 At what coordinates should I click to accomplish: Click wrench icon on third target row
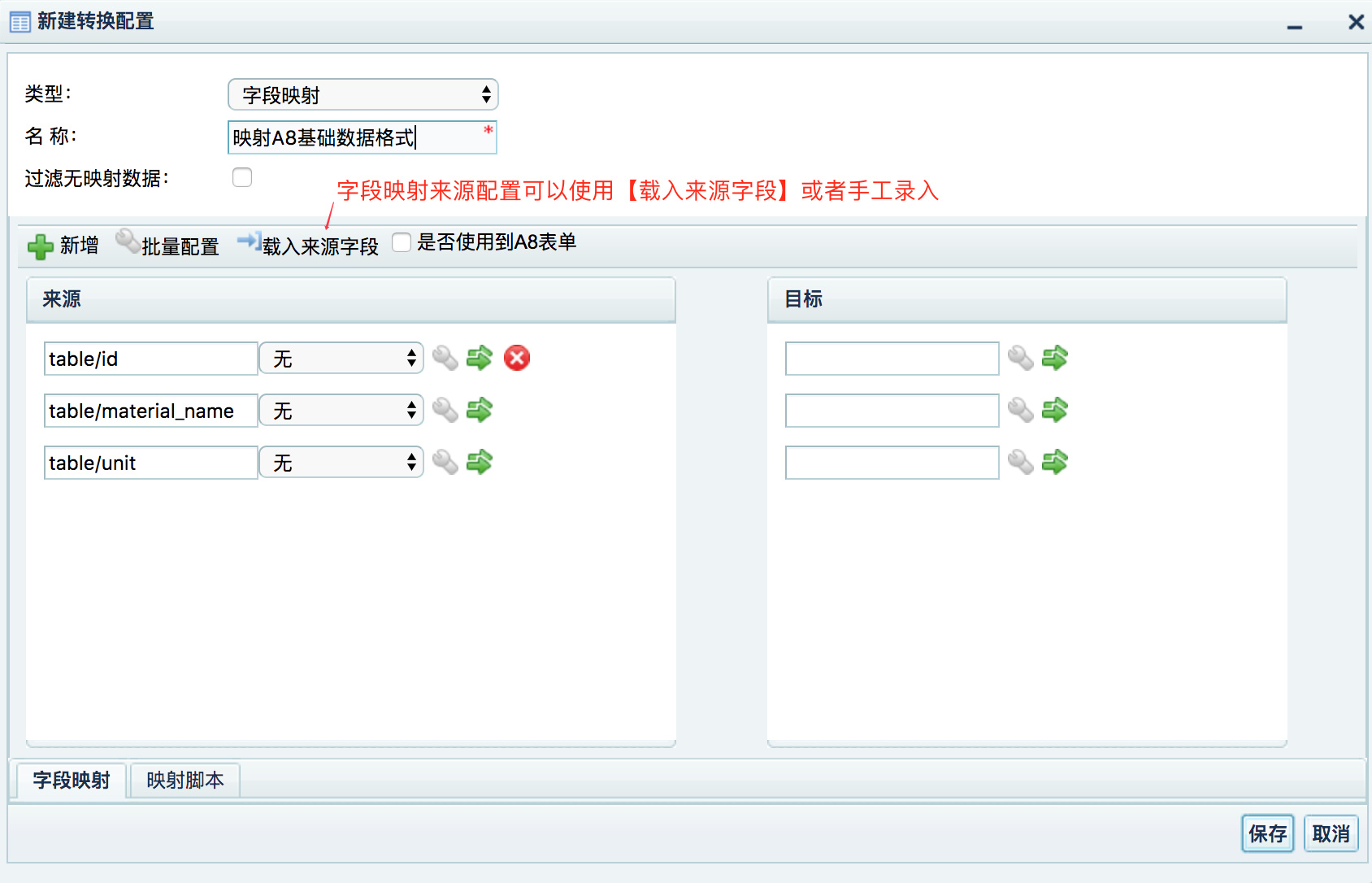pos(1021,462)
